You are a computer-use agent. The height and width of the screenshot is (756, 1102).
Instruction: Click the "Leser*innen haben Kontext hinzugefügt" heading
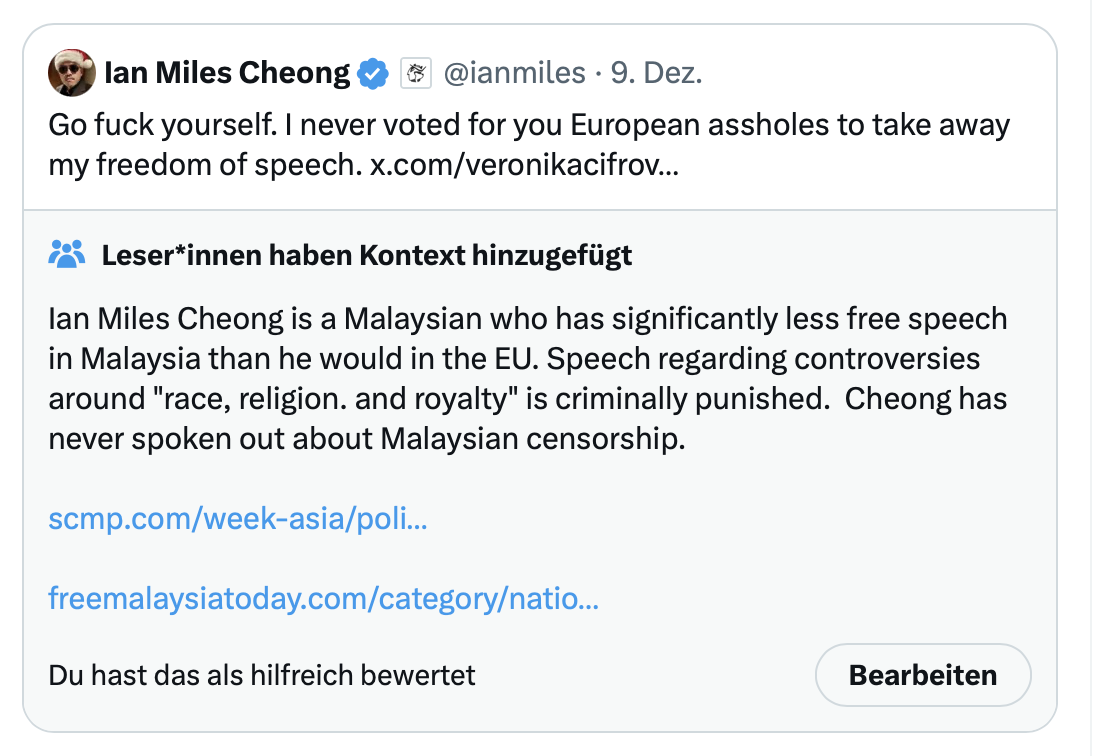(x=367, y=255)
